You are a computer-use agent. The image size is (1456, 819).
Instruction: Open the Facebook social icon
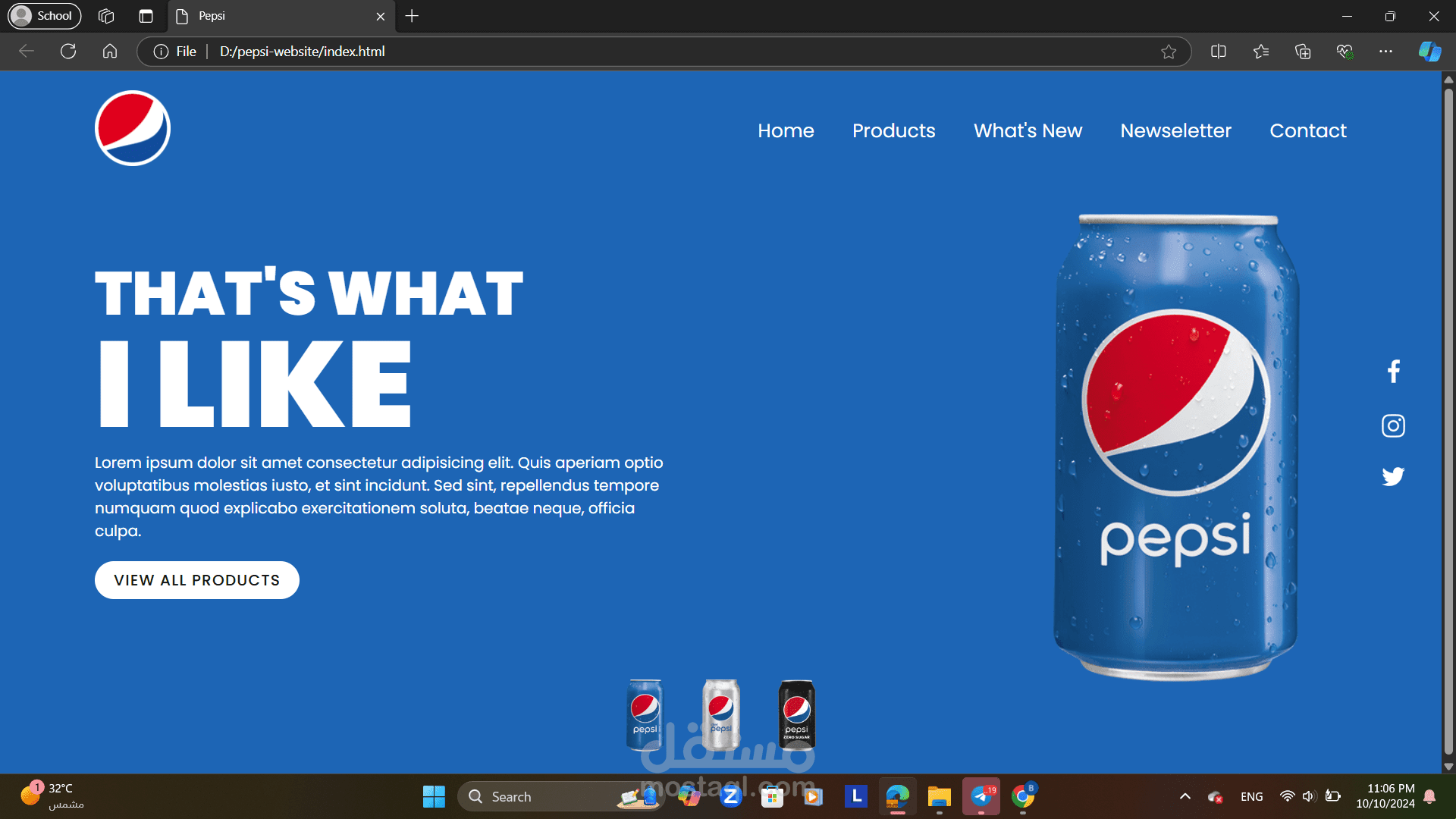point(1393,372)
